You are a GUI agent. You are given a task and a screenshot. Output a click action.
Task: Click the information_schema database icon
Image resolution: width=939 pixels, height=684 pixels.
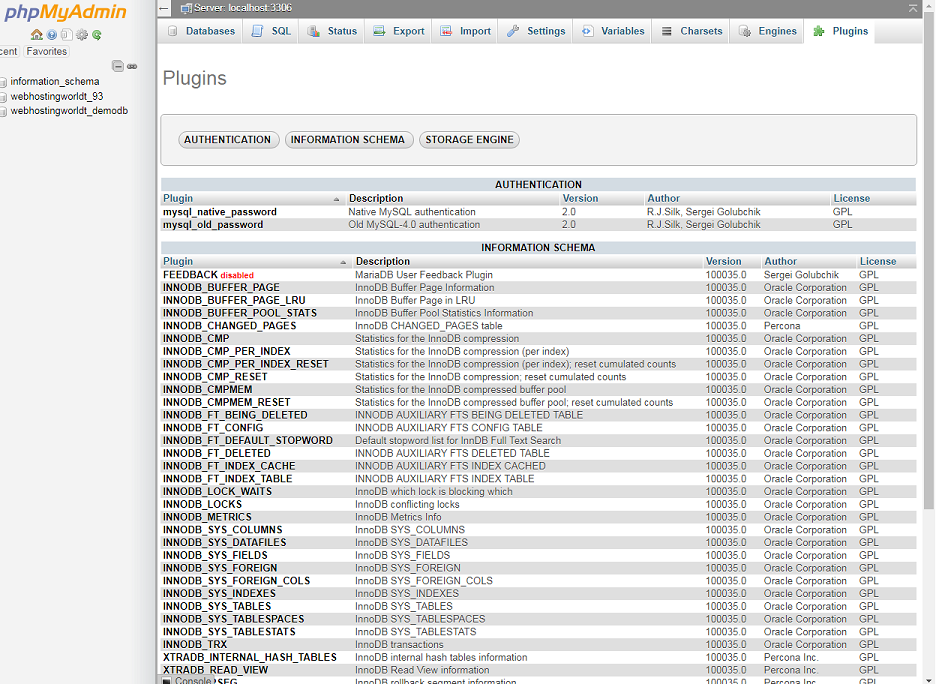(4, 82)
